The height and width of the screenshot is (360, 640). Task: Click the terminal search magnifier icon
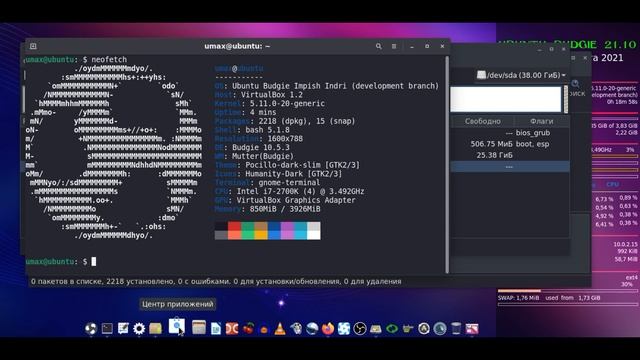click(379, 46)
